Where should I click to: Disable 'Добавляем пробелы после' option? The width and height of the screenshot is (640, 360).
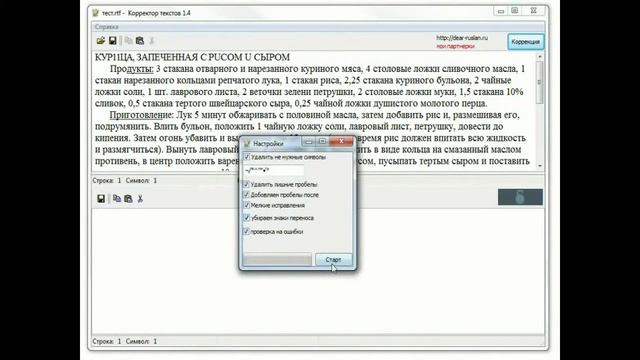click(x=246, y=195)
